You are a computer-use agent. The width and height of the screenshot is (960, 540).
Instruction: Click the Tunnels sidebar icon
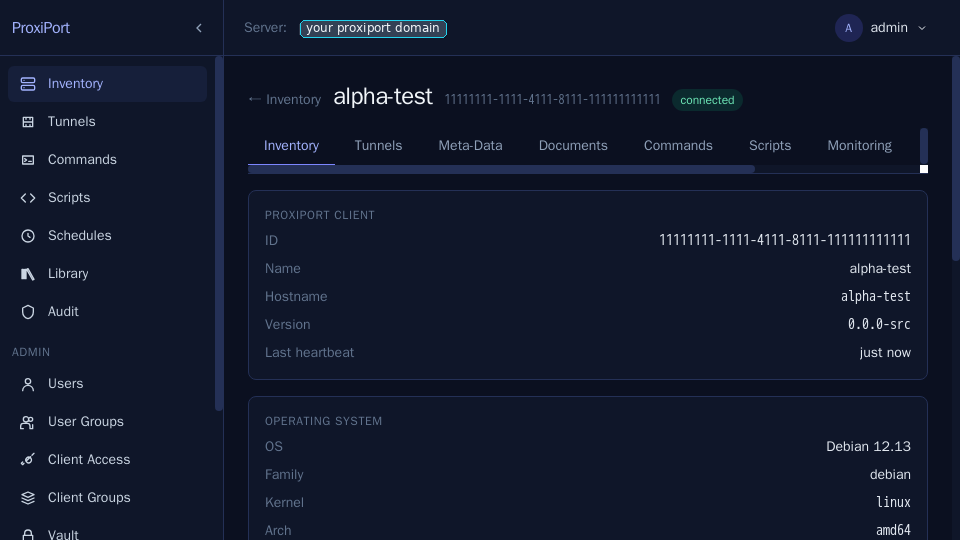(x=28, y=122)
